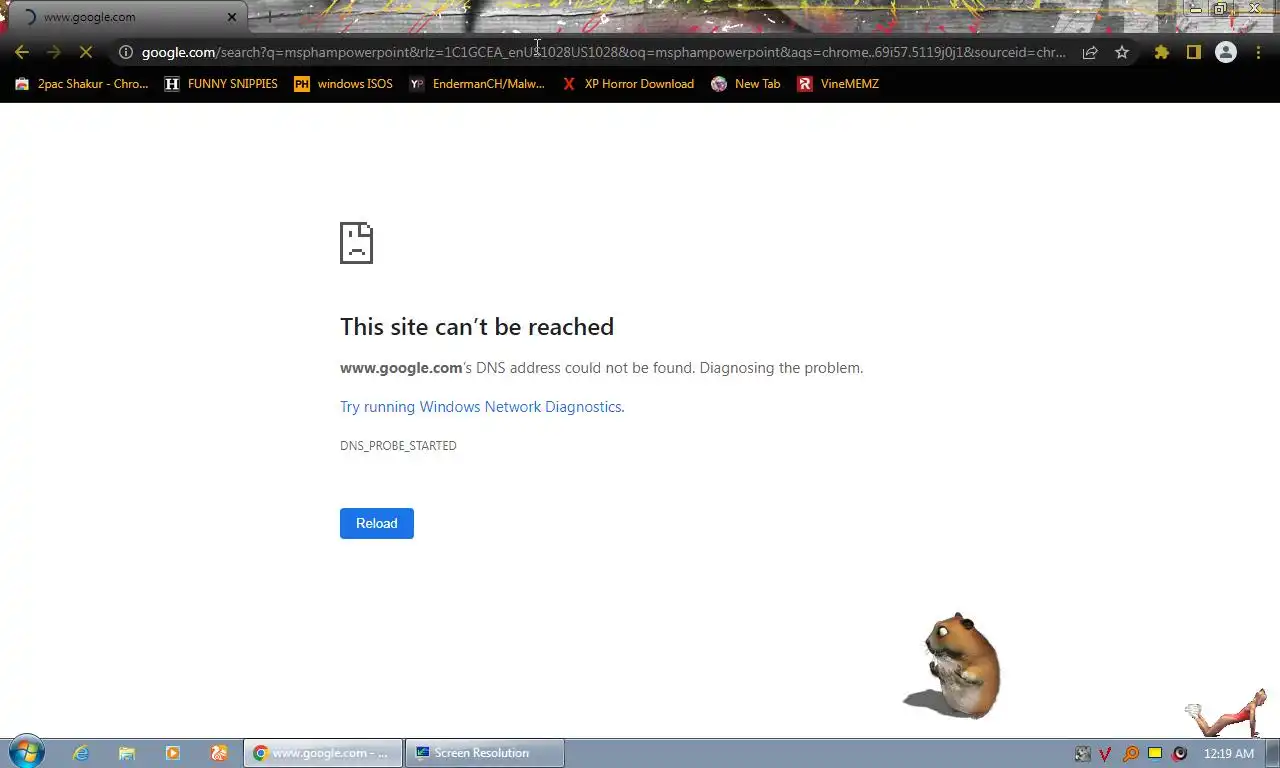
Task: Click Show desktop strip beside clock
Action: point(1272,753)
